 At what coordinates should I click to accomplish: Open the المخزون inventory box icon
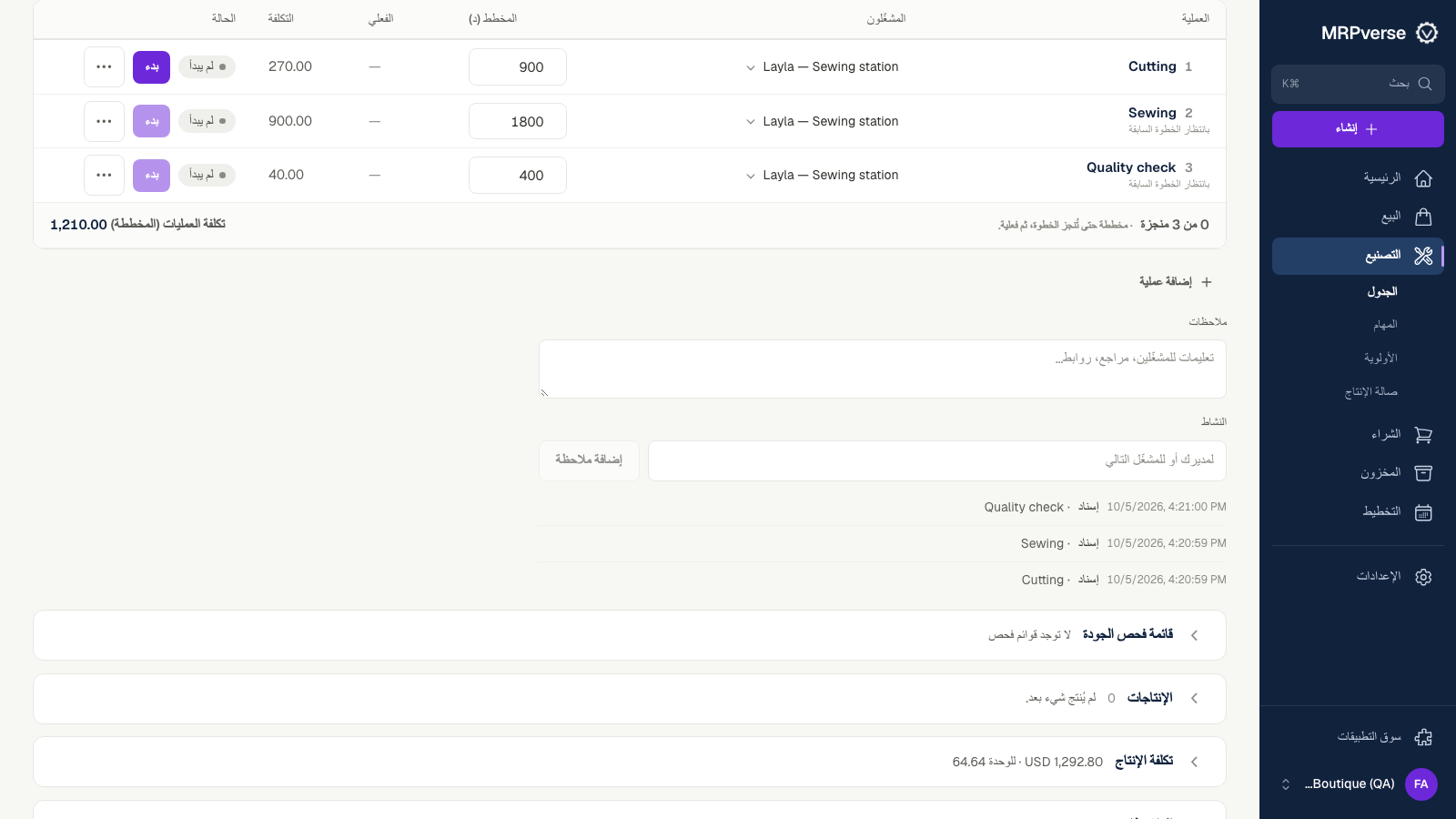click(1424, 473)
